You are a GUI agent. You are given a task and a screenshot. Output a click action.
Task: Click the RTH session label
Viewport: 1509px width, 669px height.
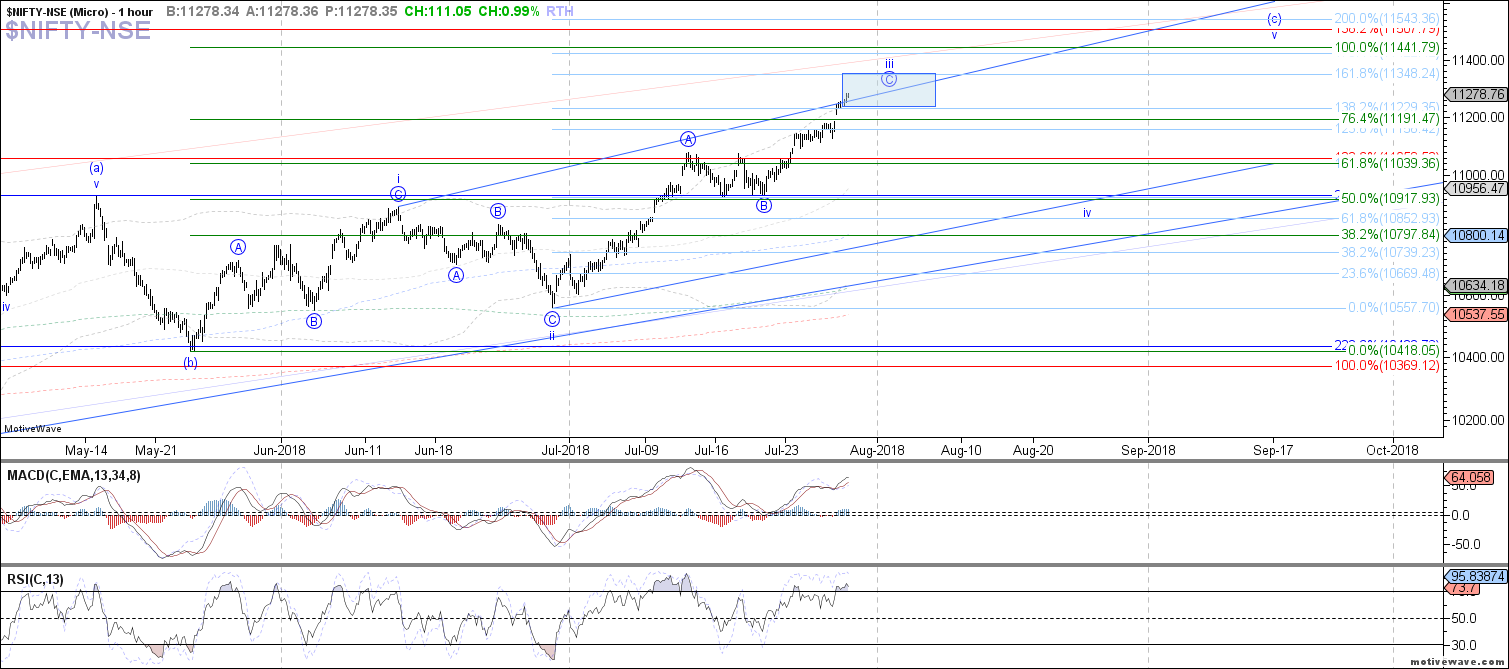(562, 10)
